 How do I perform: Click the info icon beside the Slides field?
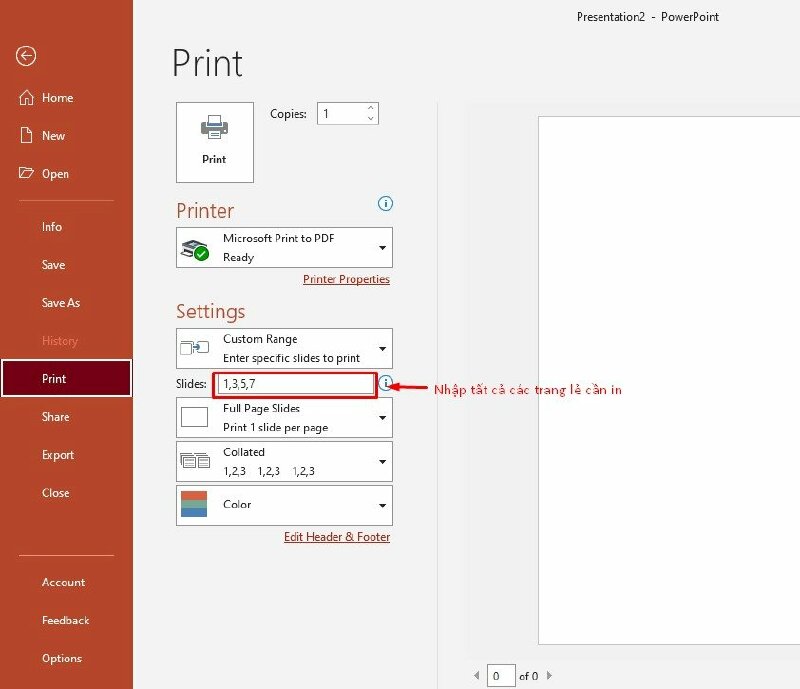click(x=388, y=382)
